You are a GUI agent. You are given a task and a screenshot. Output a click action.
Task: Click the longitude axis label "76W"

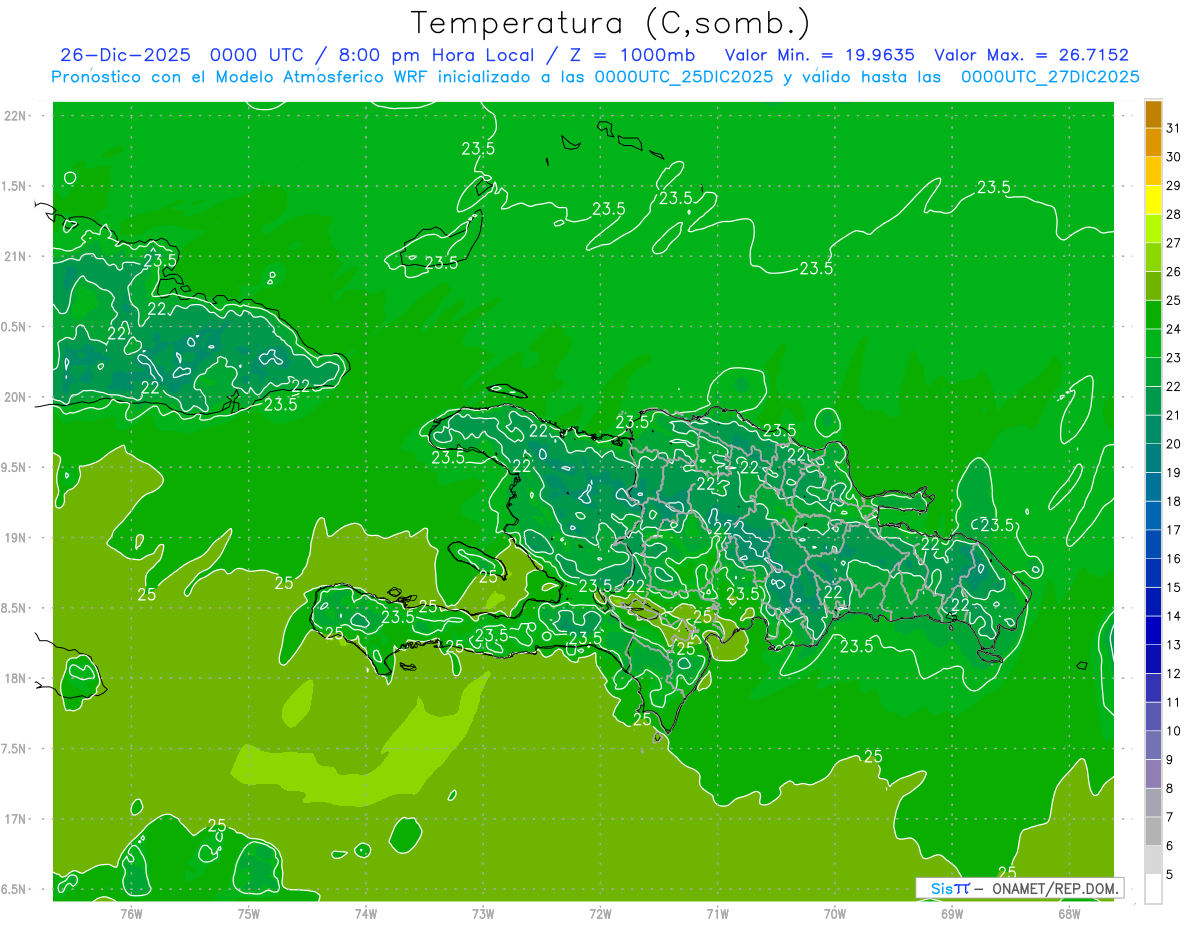coord(131,914)
